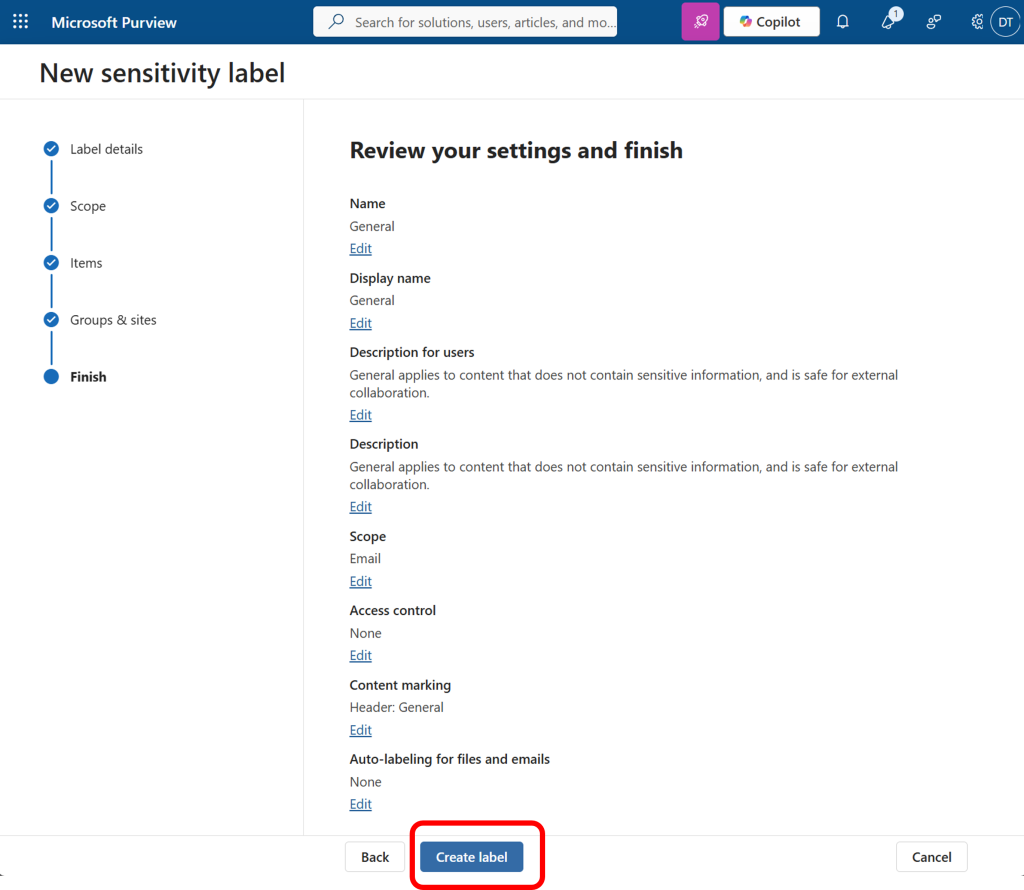The height and width of the screenshot is (890, 1024).
Task: Click the search for solutions input field
Action: click(x=465, y=22)
